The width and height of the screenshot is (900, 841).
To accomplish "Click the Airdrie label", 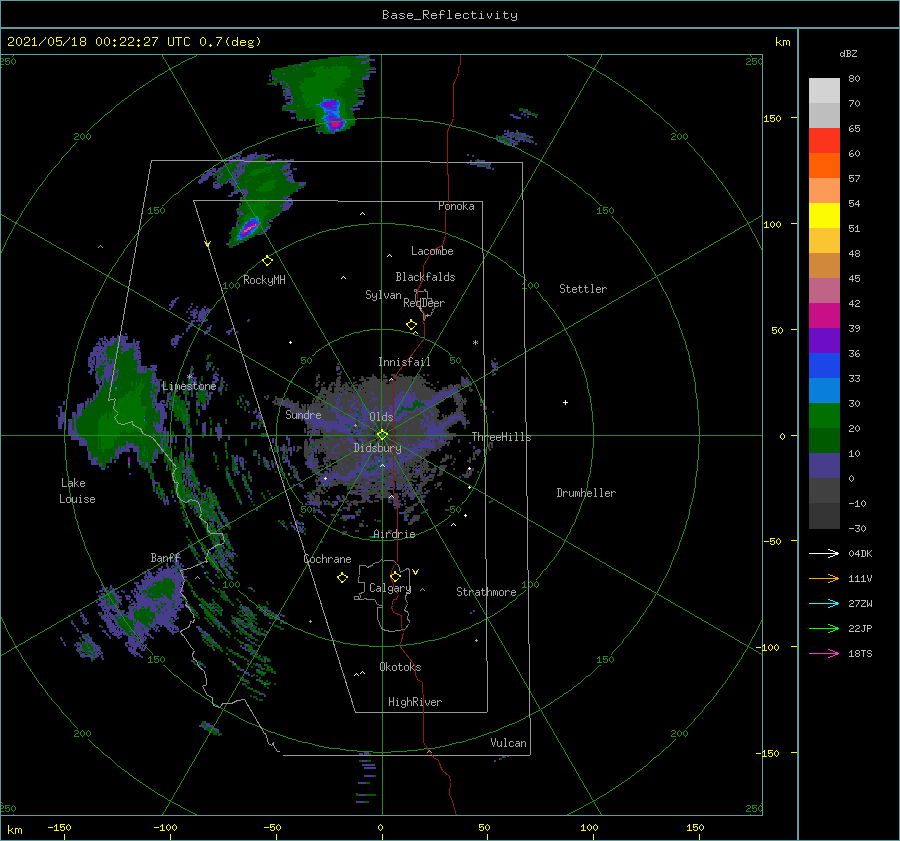I will [394, 534].
